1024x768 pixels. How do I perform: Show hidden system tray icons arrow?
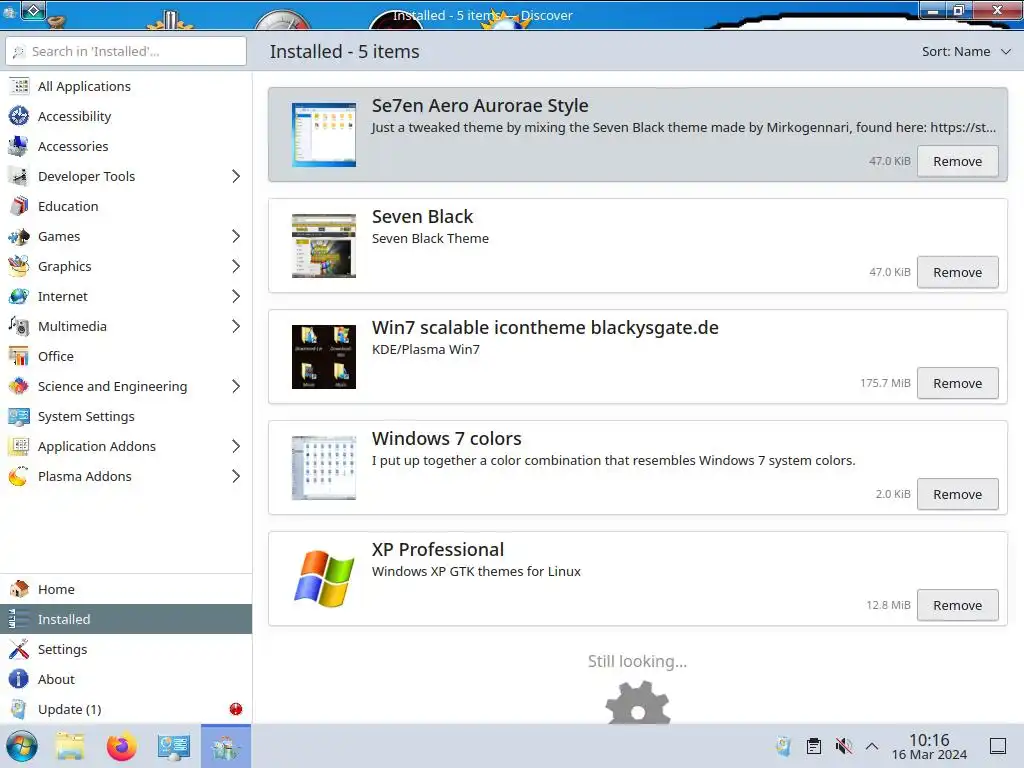pos(872,746)
